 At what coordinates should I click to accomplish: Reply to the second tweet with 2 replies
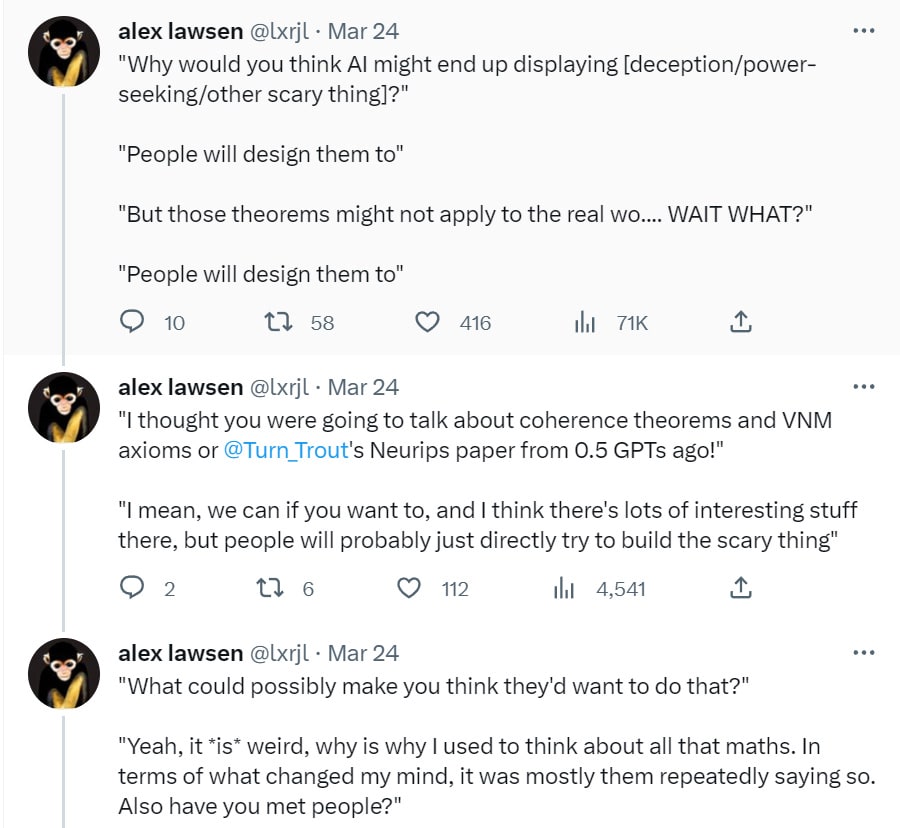131,588
